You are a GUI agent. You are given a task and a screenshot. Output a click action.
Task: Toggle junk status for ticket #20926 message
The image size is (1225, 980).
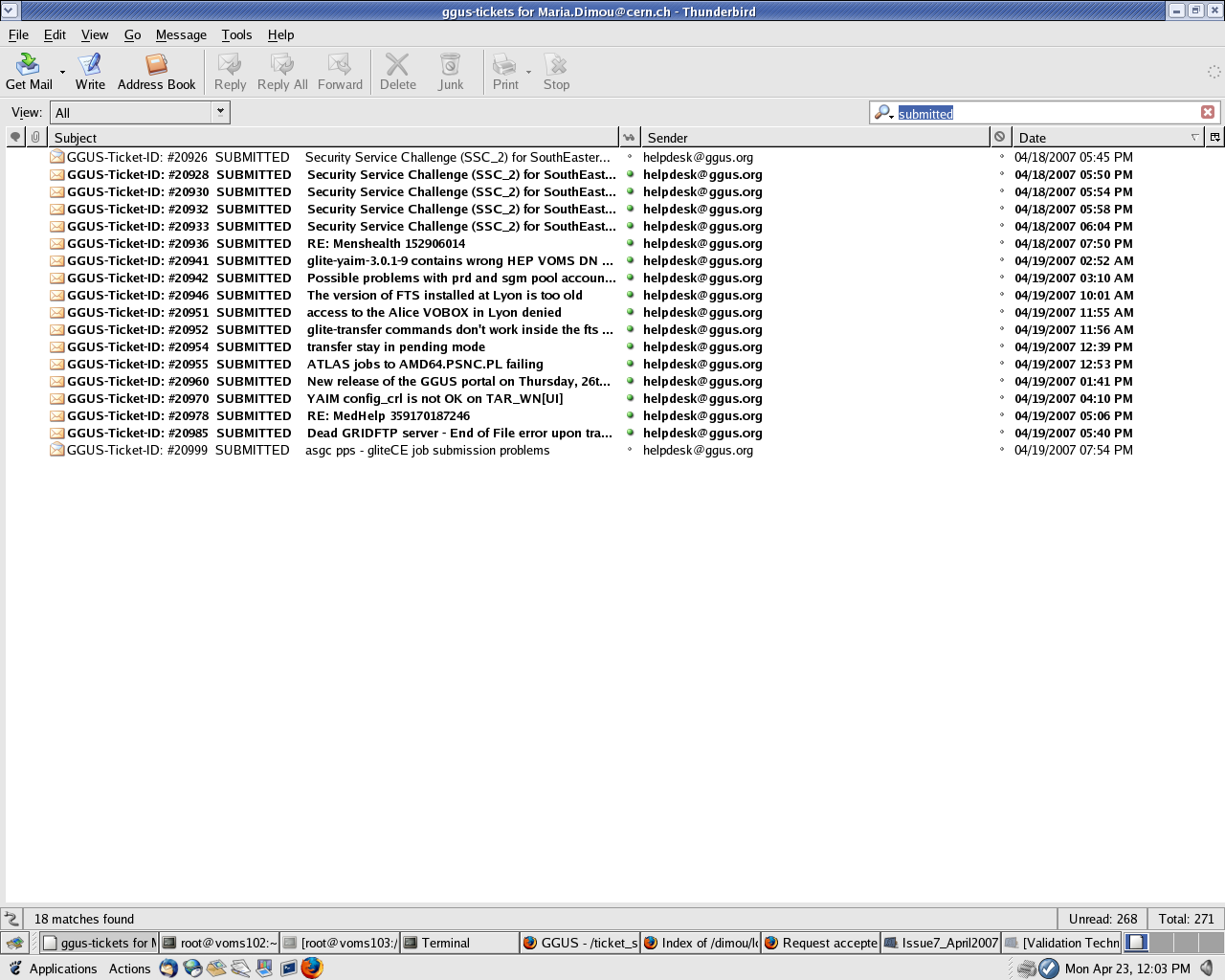(x=1002, y=157)
